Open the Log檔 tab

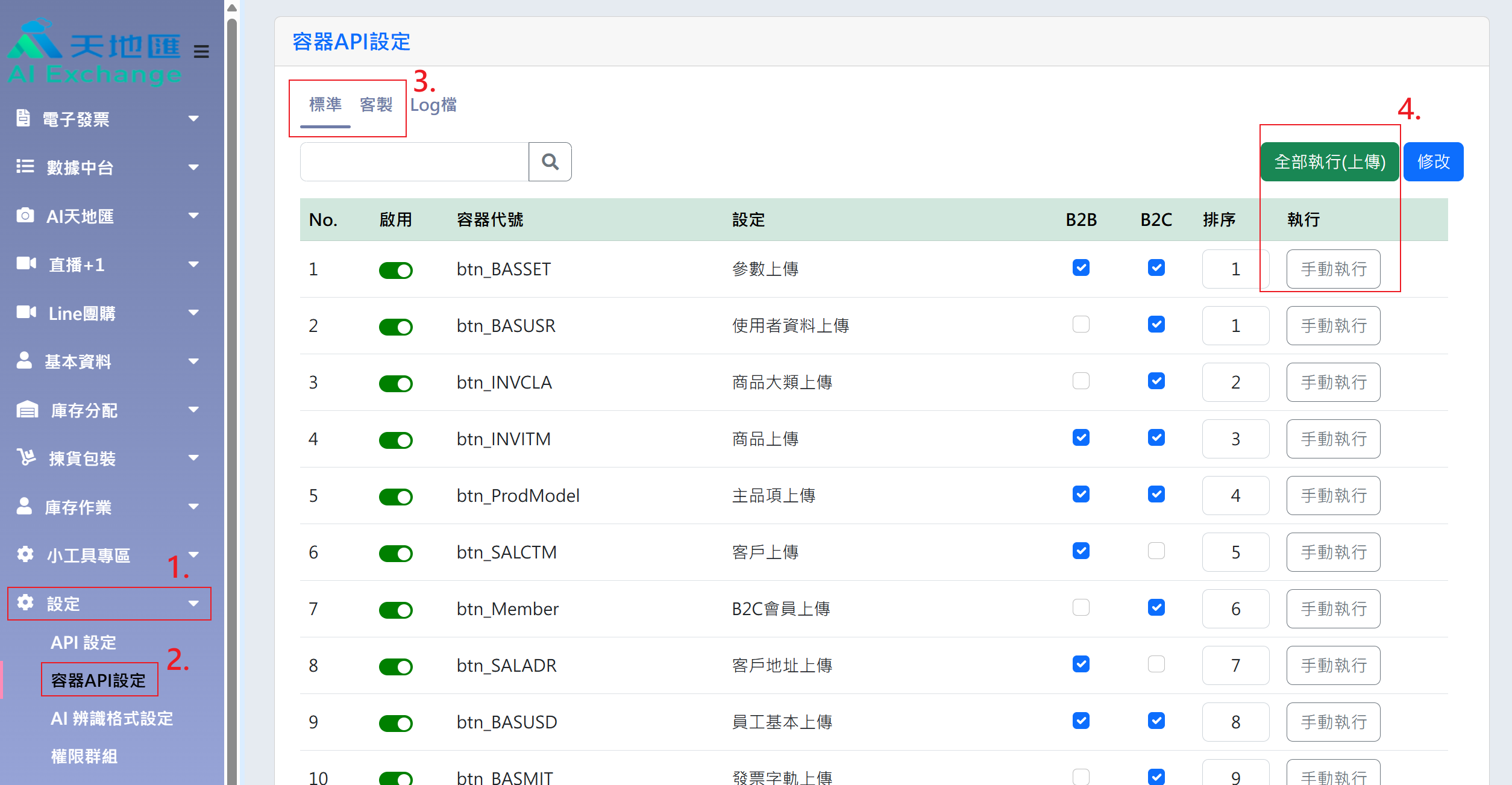click(x=433, y=105)
